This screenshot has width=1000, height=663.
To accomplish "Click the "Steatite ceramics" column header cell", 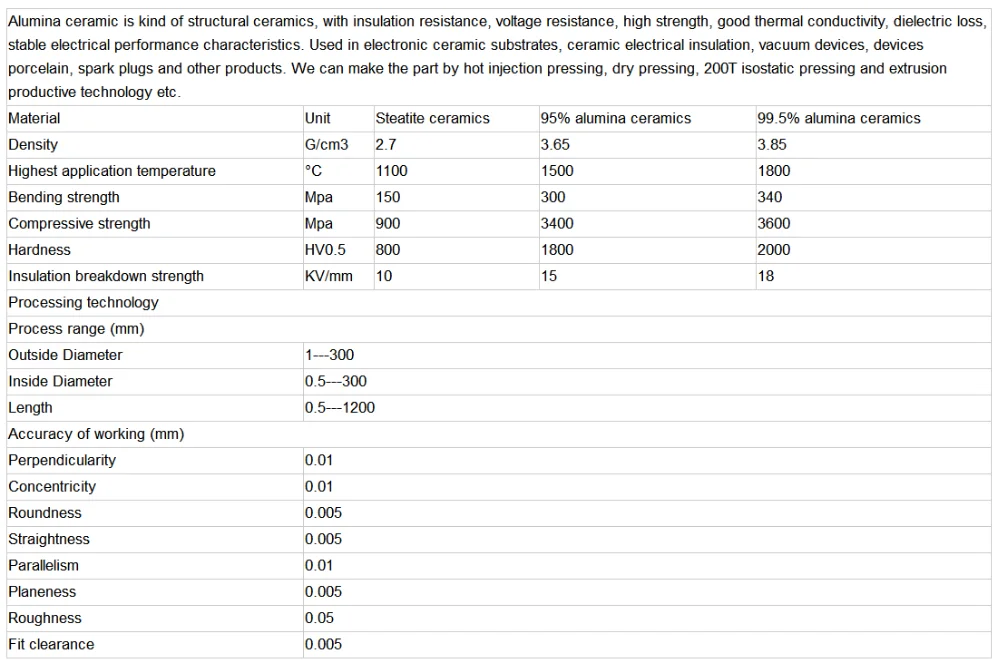I will coord(432,118).
